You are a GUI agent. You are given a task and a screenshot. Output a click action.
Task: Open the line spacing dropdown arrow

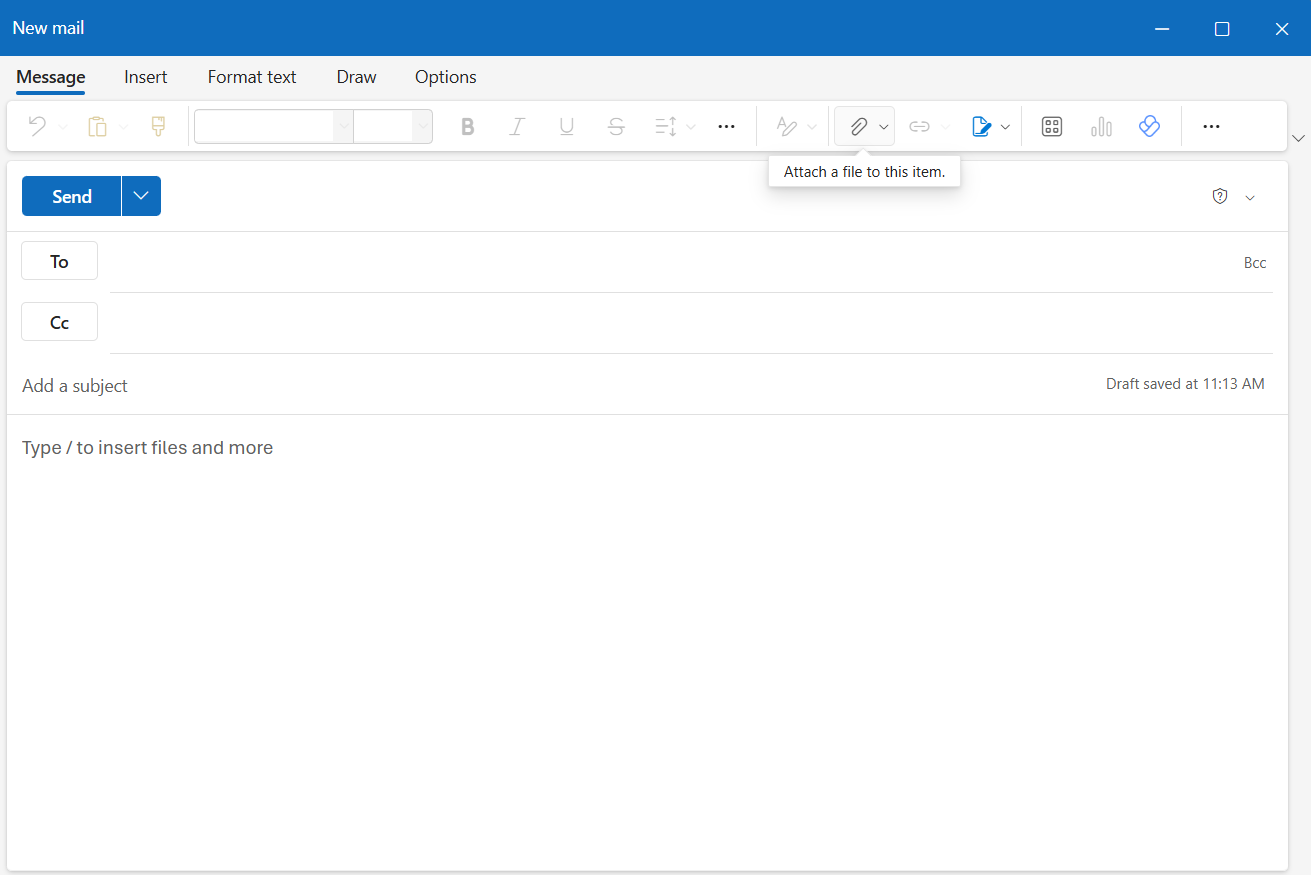pos(690,126)
